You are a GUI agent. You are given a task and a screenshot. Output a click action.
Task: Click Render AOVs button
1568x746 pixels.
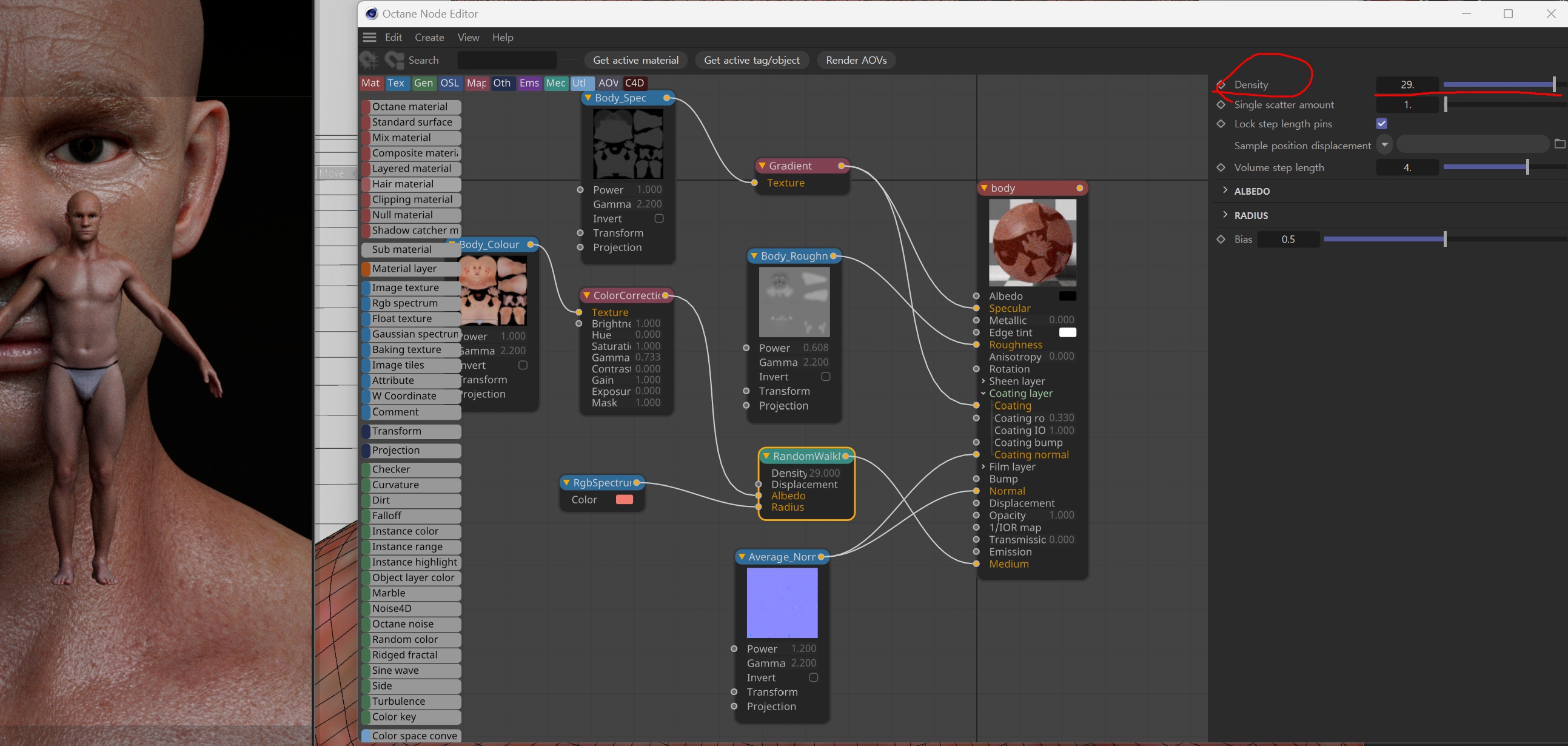(x=856, y=59)
